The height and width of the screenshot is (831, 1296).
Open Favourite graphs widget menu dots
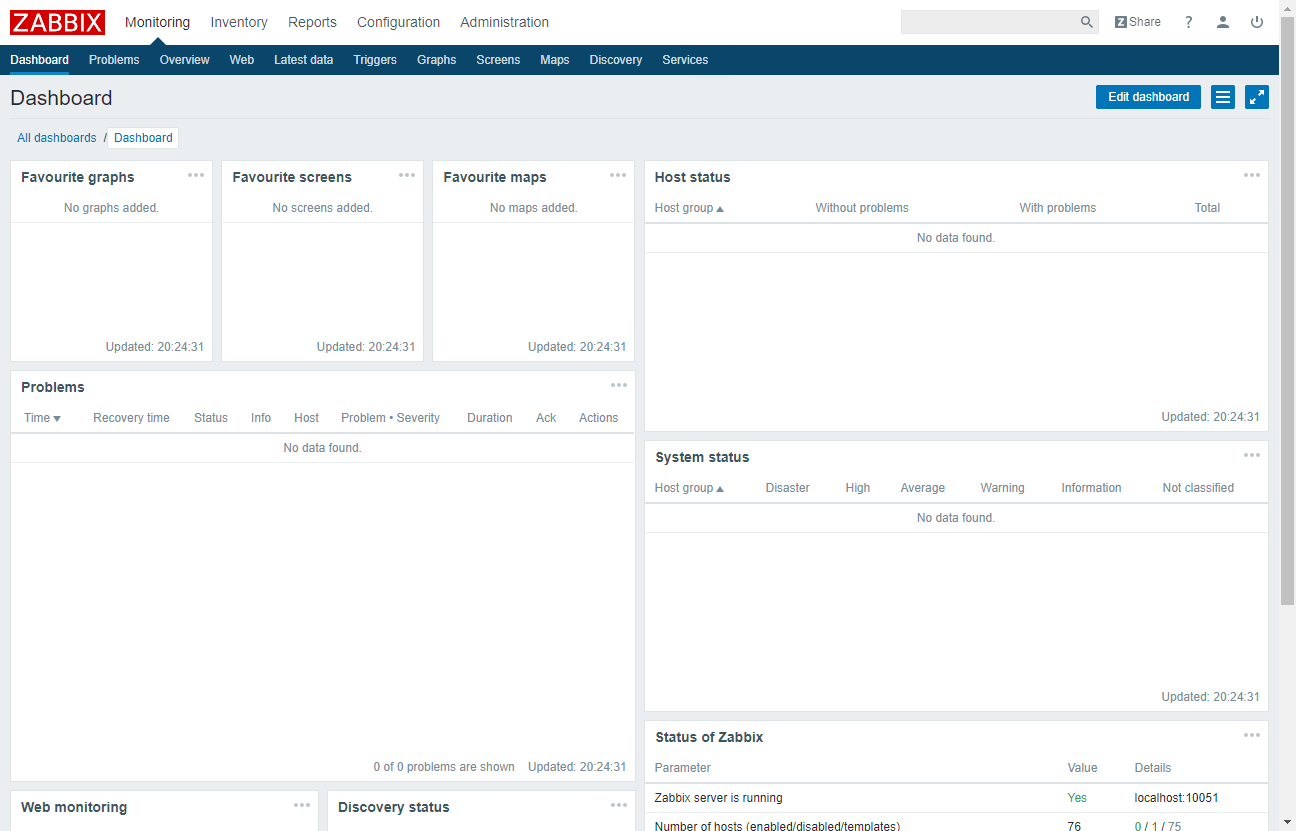tap(196, 175)
